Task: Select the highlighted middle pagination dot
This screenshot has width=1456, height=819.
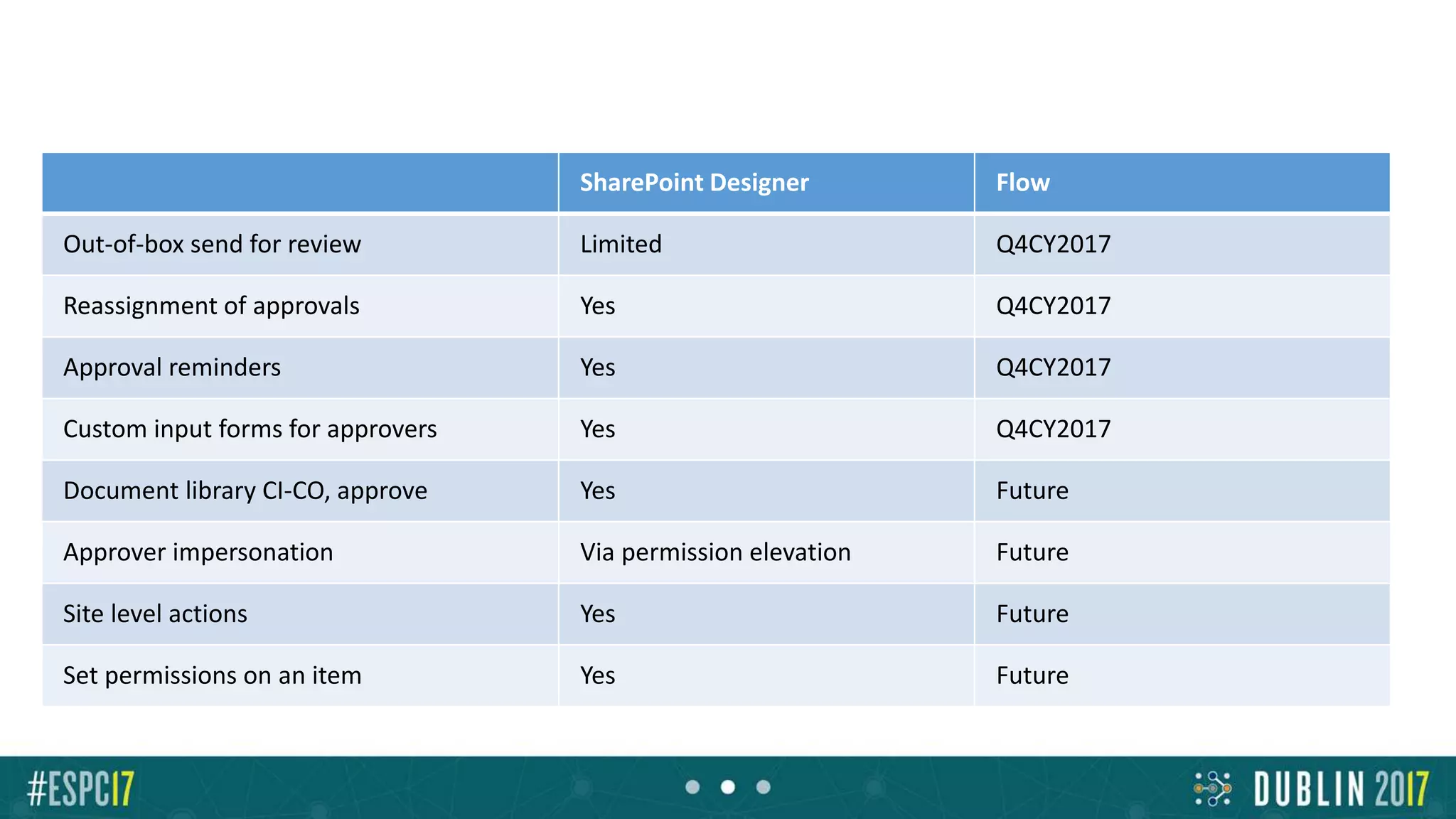Action: (728, 787)
